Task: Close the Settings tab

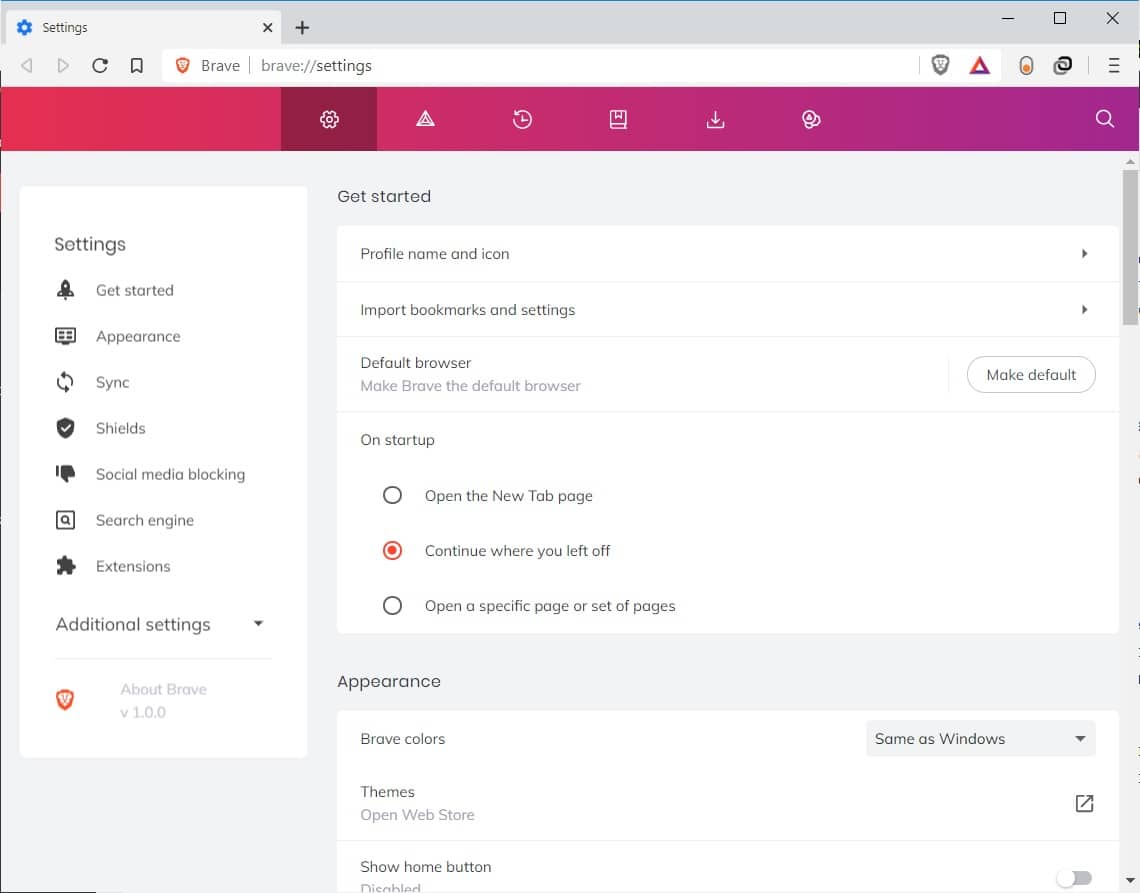Action: pos(268,28)
